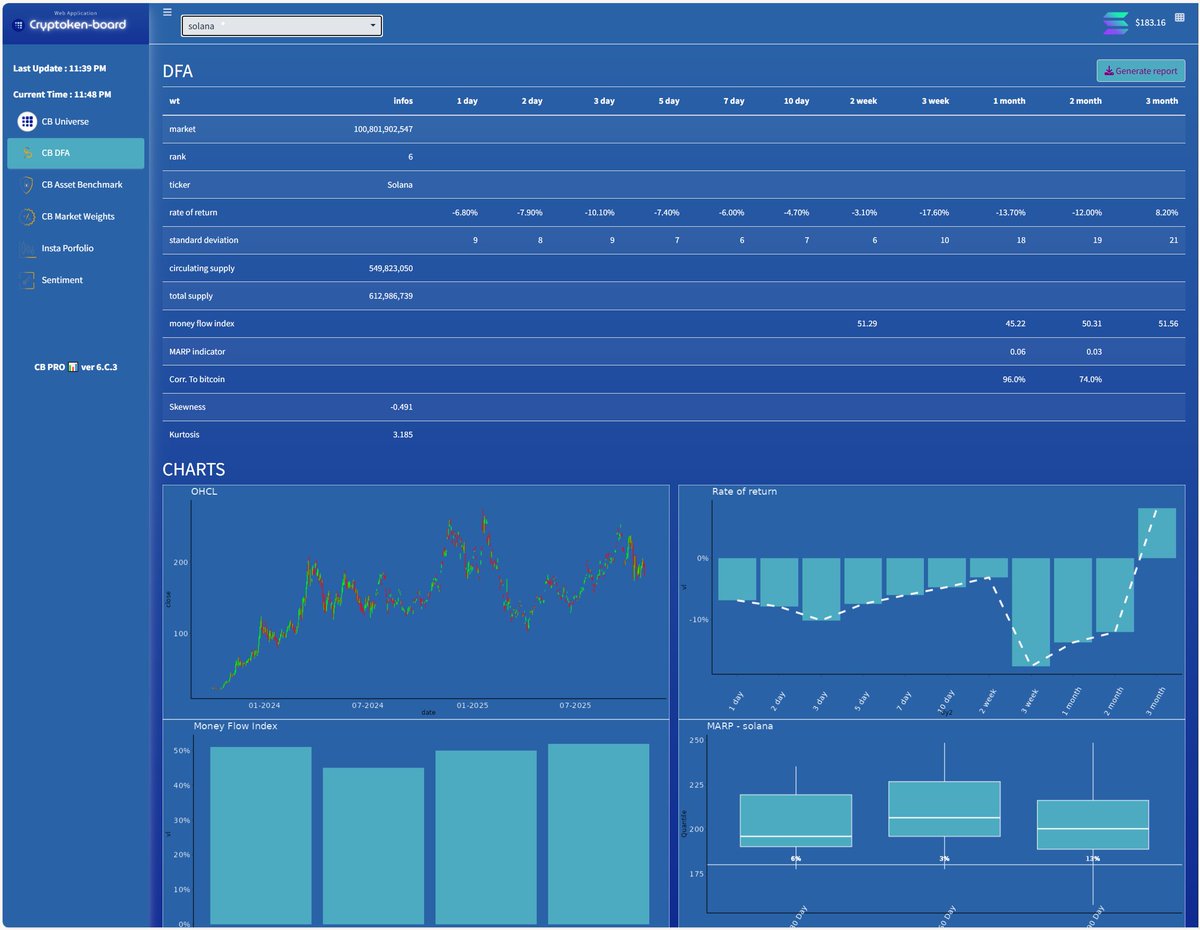Open the grid icon at the header's right end
The height and width of the screenshot is (930, 1200).
1179,18
